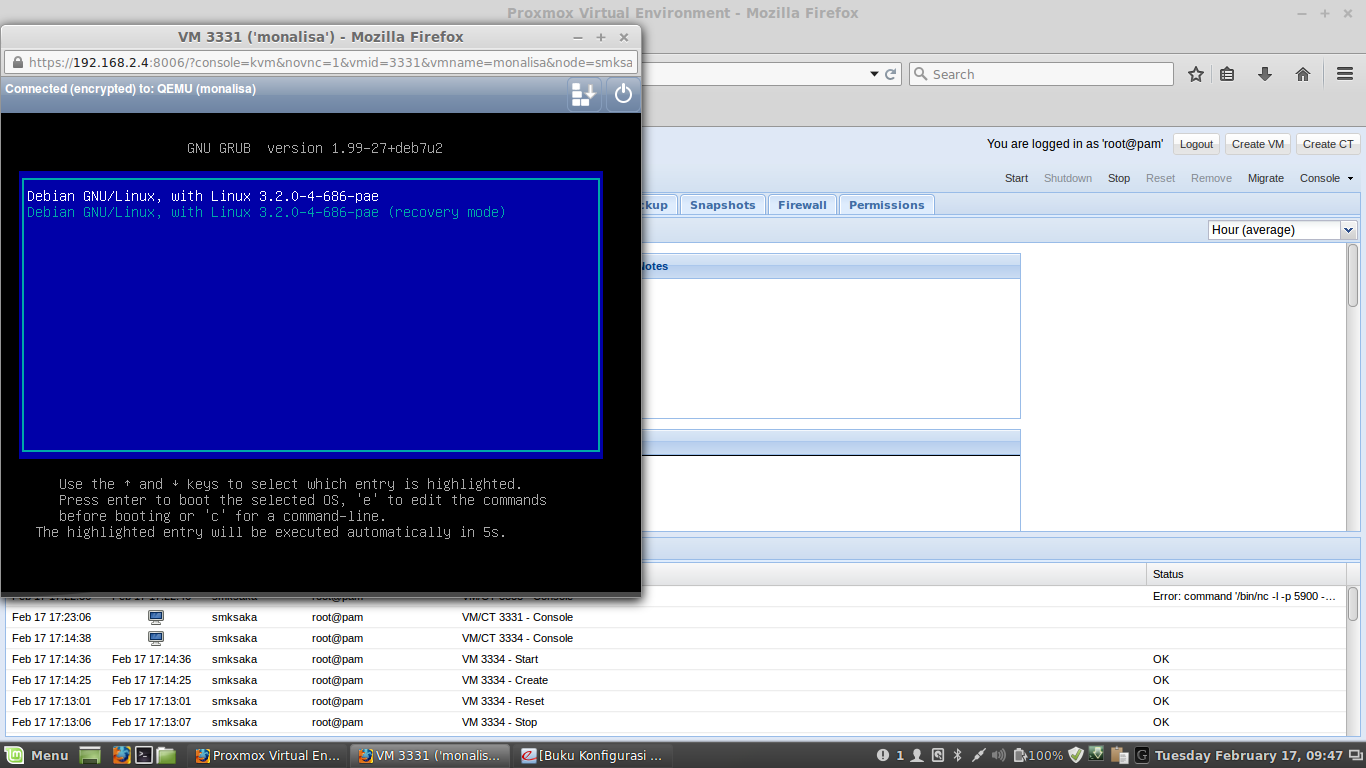Click the logged in as 'root@pam' text

click(1075, 144)
